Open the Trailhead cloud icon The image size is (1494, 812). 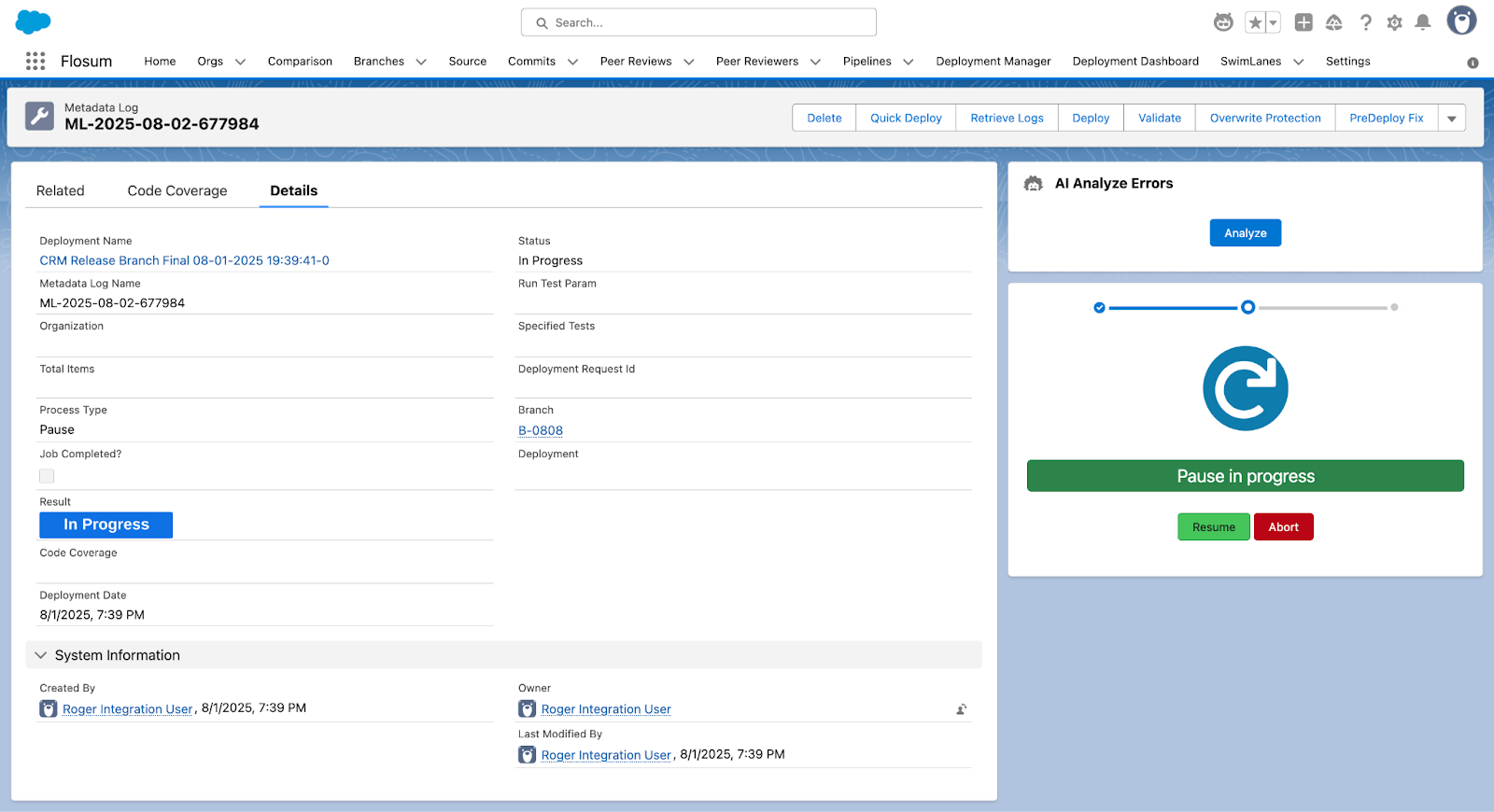pos(1334,22)
